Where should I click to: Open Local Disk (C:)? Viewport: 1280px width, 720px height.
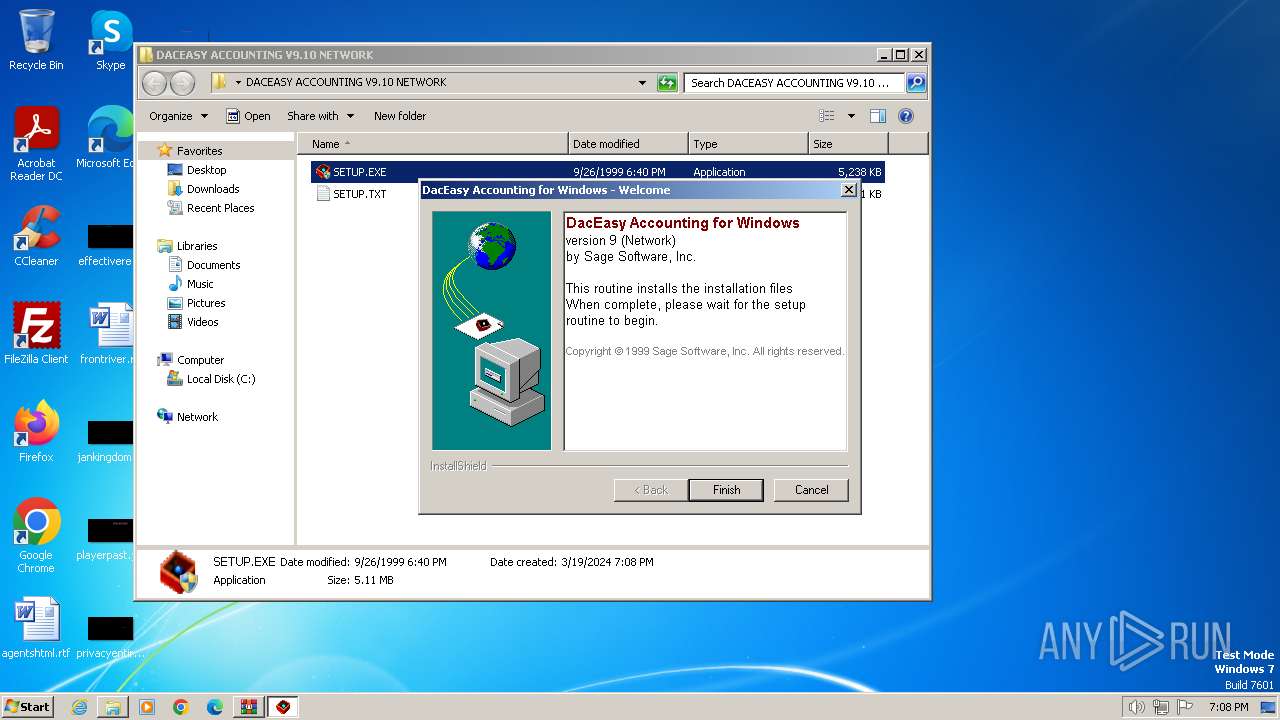(x=220, y=379)
